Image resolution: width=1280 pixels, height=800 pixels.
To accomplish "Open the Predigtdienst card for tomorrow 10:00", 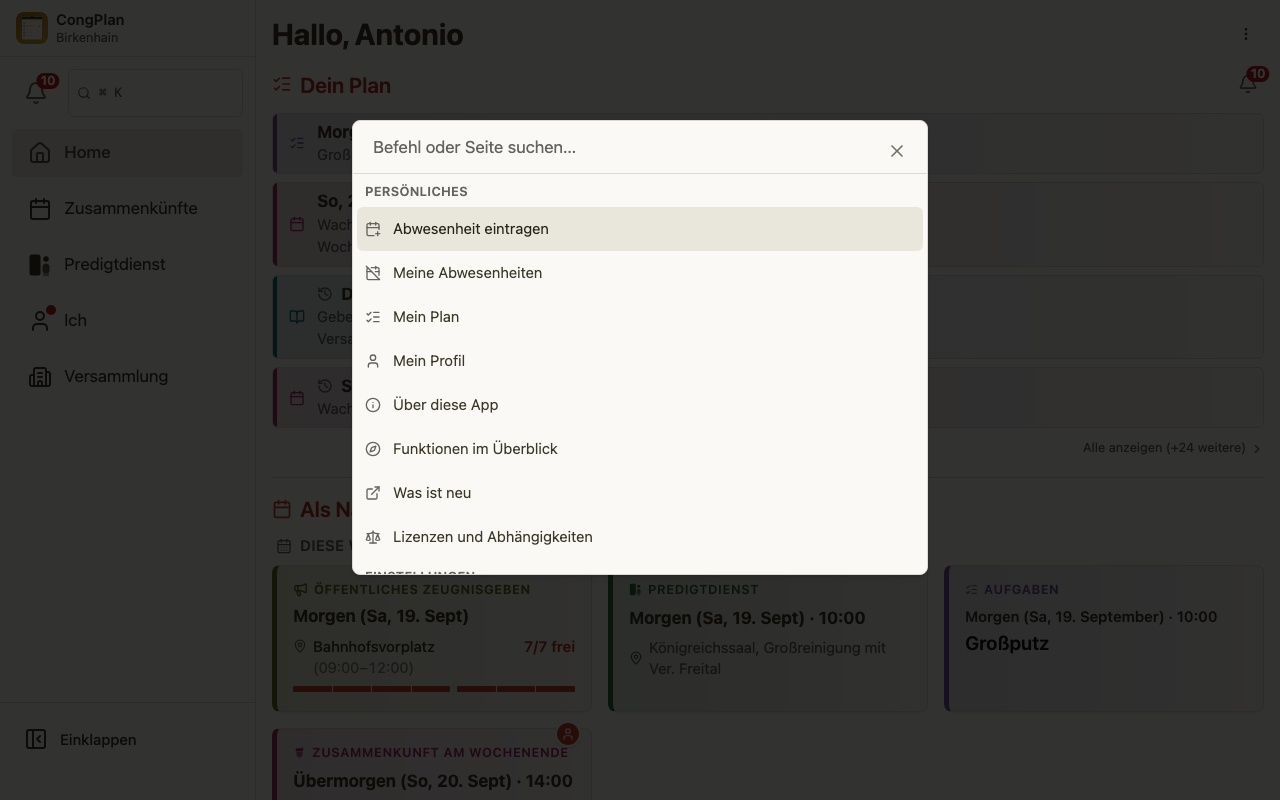I will (768, 639).
